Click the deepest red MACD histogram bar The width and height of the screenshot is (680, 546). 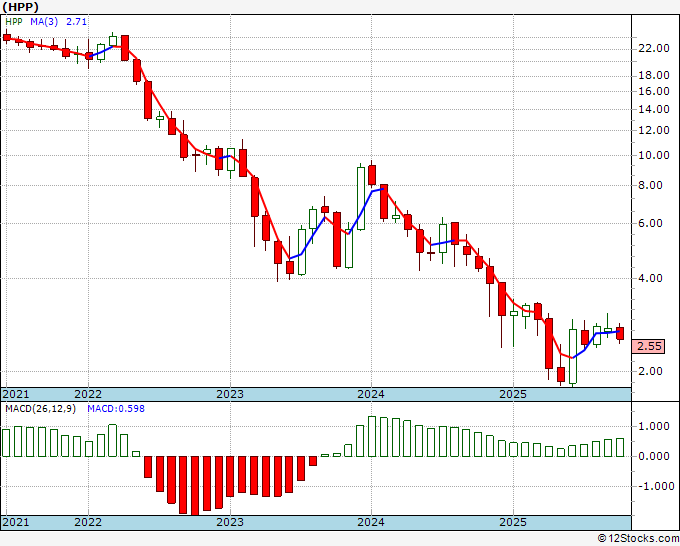(x=195, y=486)
